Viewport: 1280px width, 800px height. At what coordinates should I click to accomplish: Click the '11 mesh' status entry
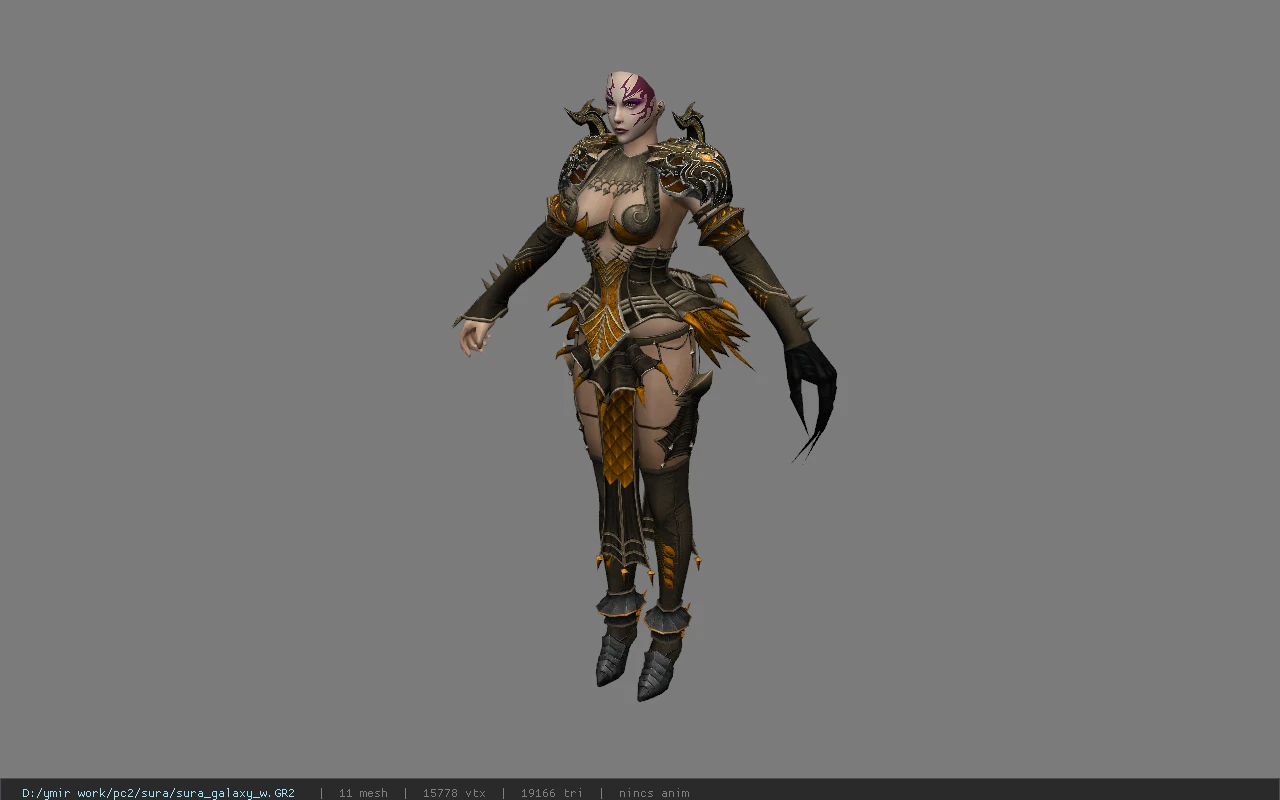363,793
